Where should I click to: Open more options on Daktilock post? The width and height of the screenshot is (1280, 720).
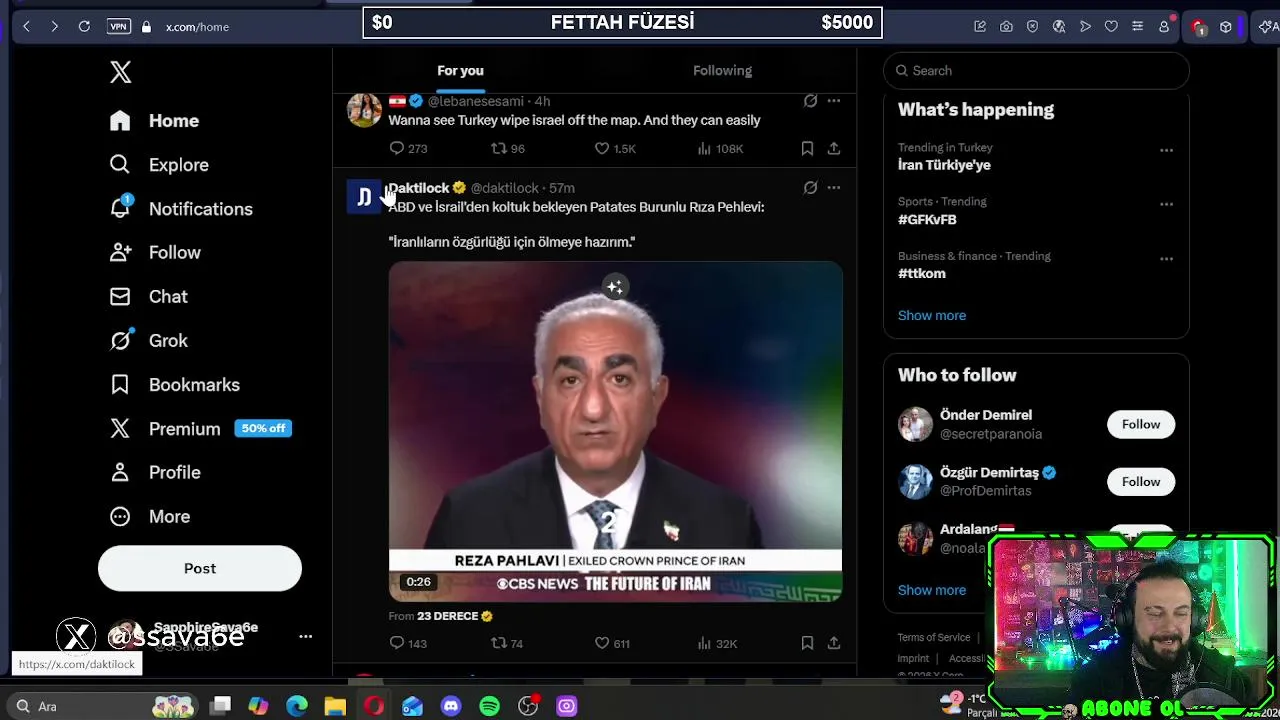pyautogui.click(x=834, y=188)
